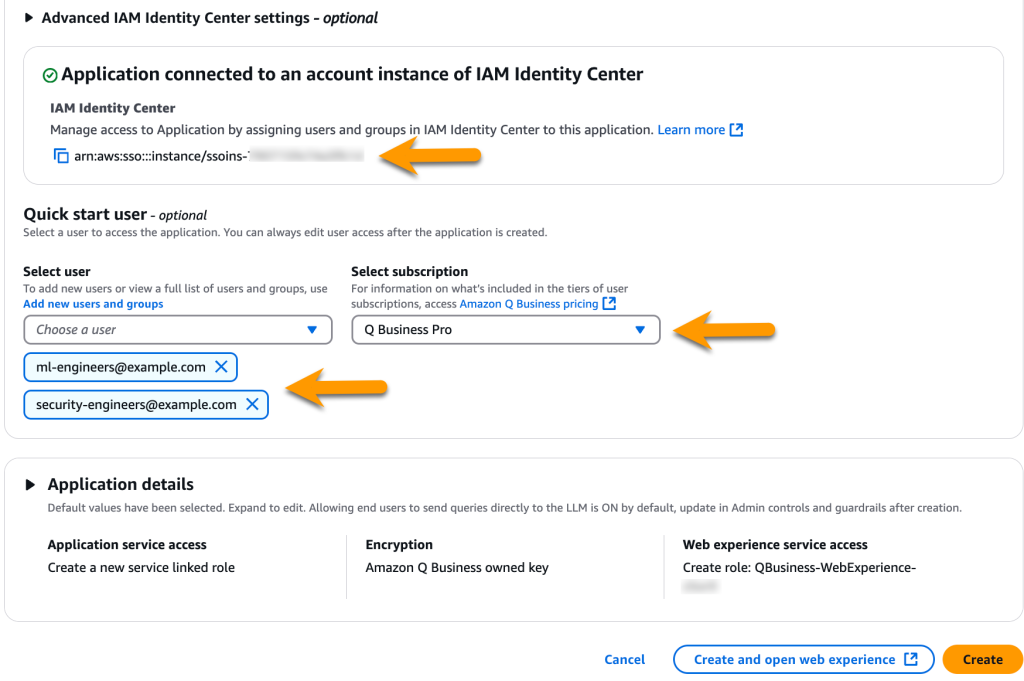
Task: Expand the Application details section
Action: click(29, 485)
